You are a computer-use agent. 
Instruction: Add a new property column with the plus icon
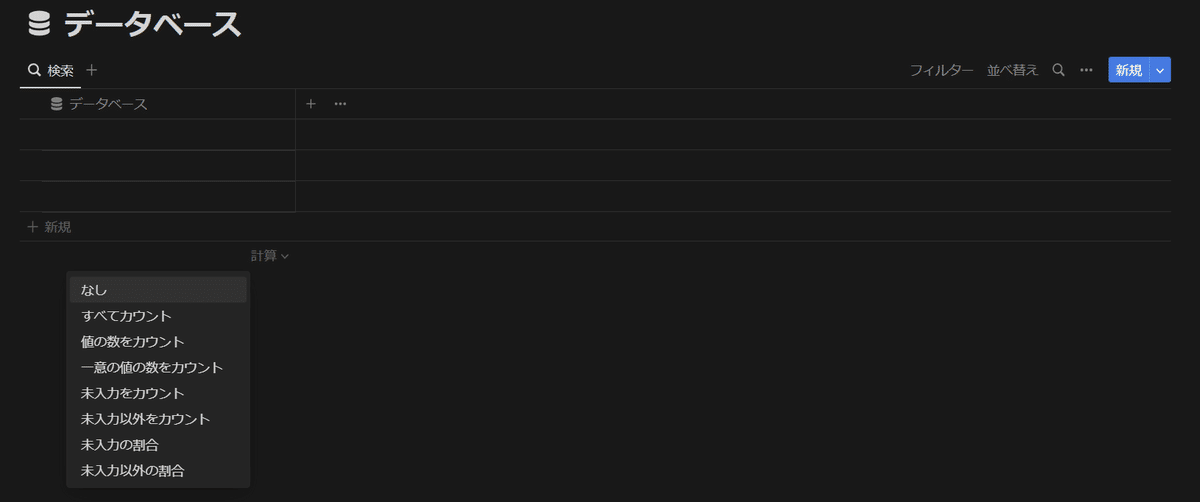[311, 104]
